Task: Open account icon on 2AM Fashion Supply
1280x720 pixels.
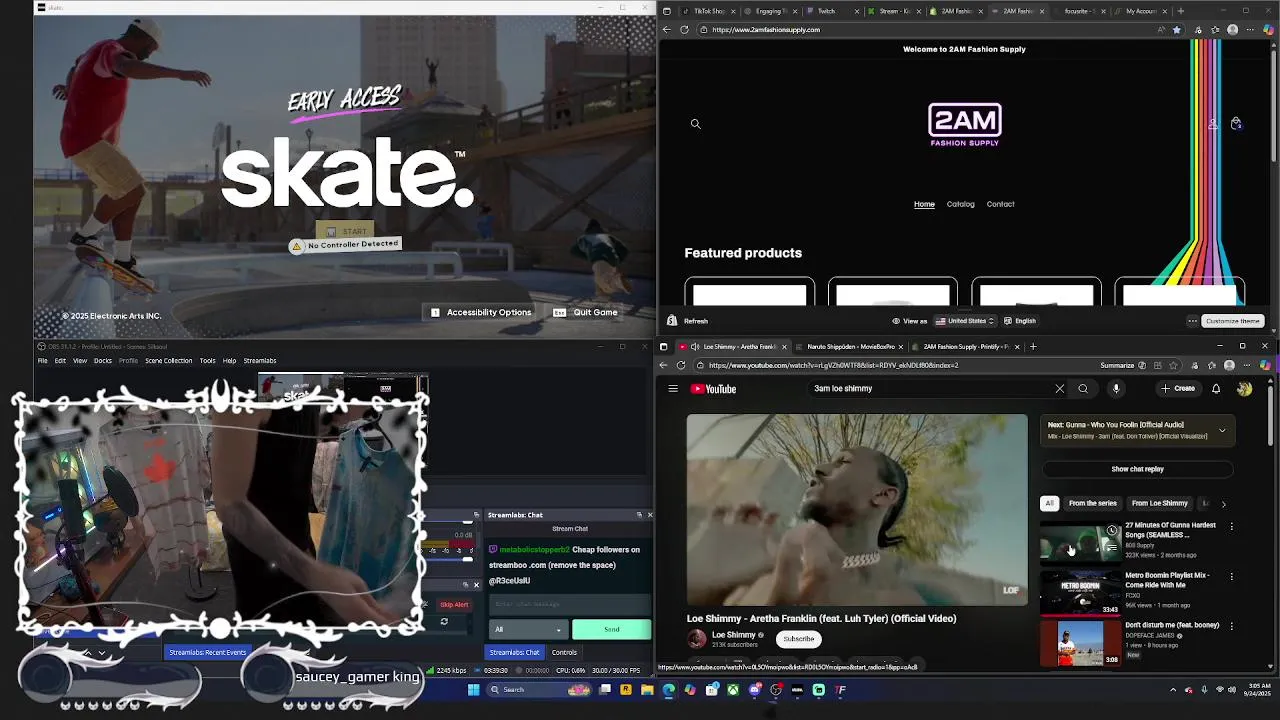Action: (1213, 124)
